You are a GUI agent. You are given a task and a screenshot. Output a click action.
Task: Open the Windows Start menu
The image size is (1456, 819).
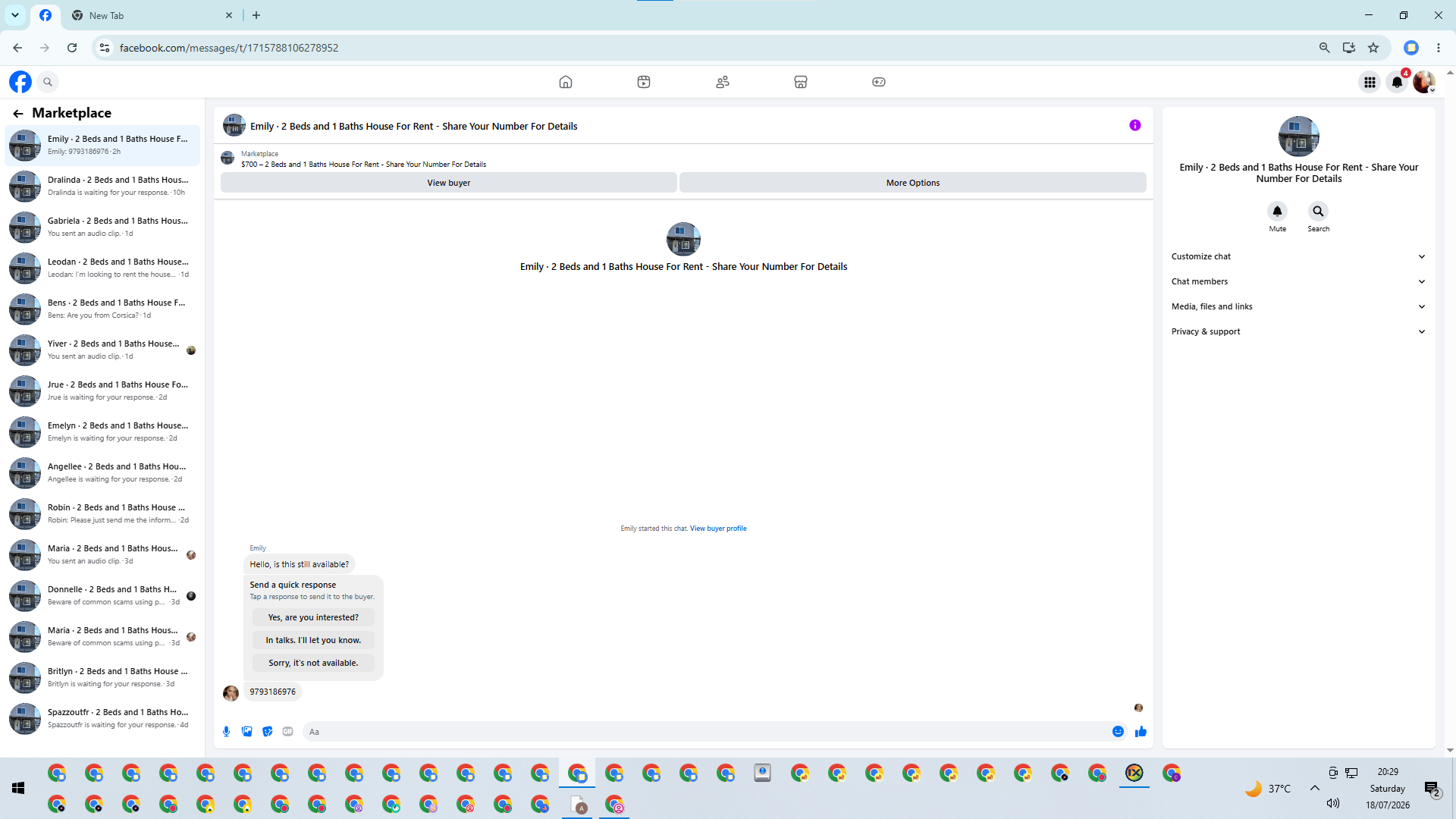[x=18, y=789]
